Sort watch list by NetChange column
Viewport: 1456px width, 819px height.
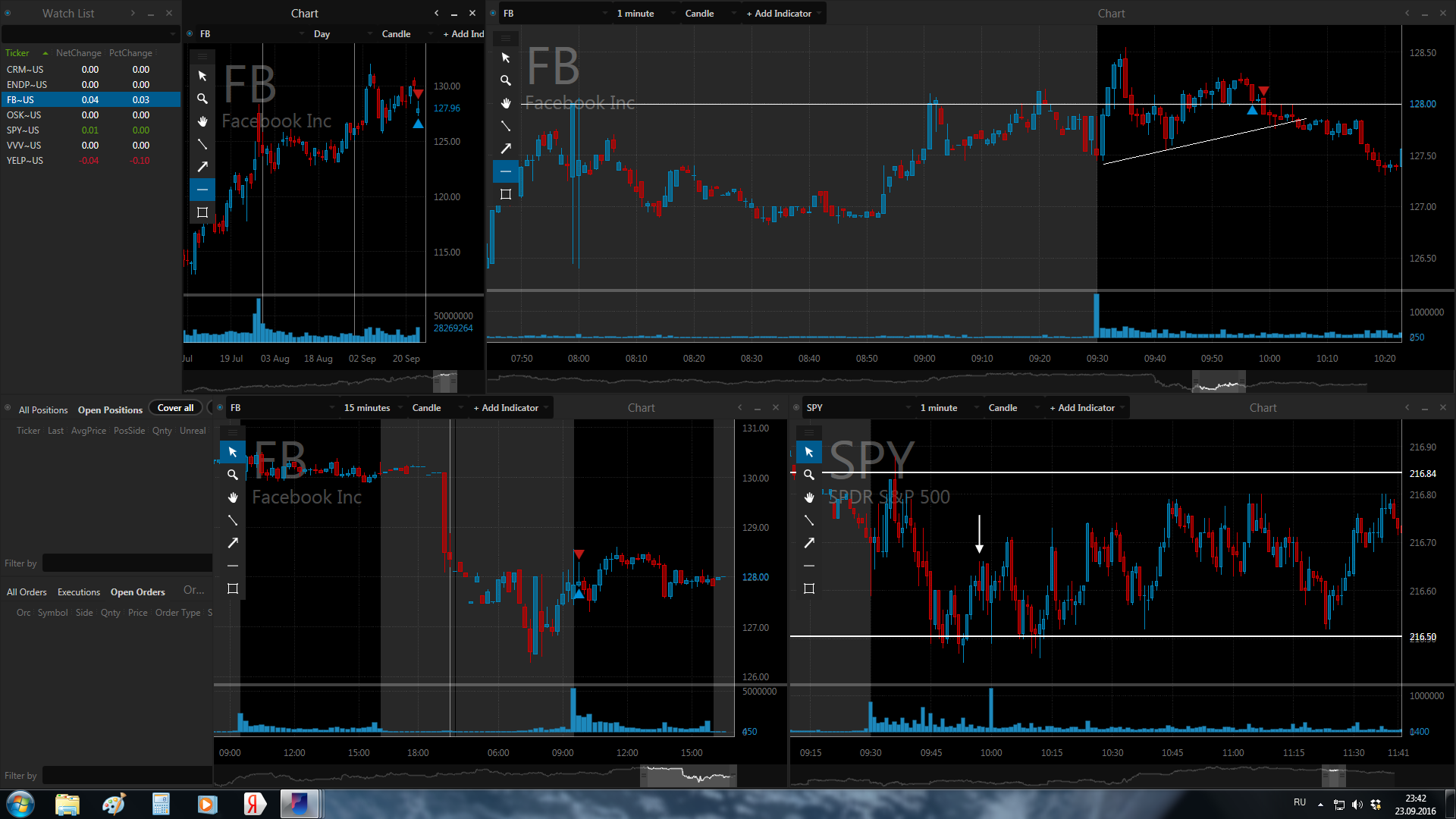(78, 53)
